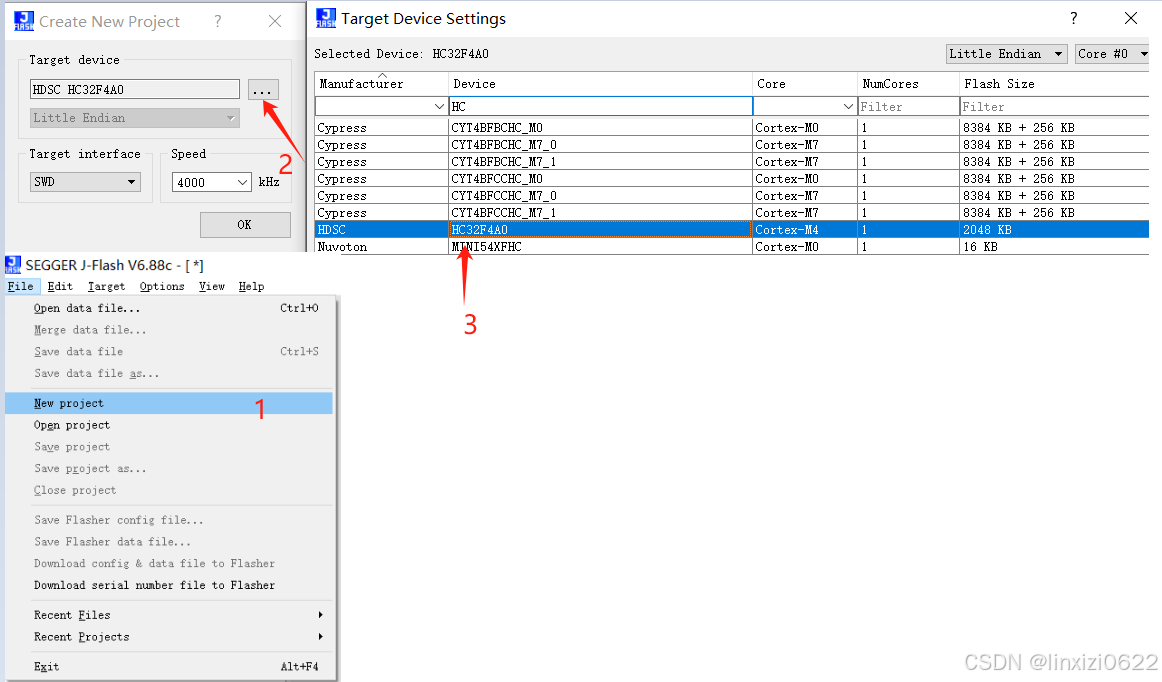
Task: Click the help question mark in Target Device Settings
Action: (x=1073, y=19)
